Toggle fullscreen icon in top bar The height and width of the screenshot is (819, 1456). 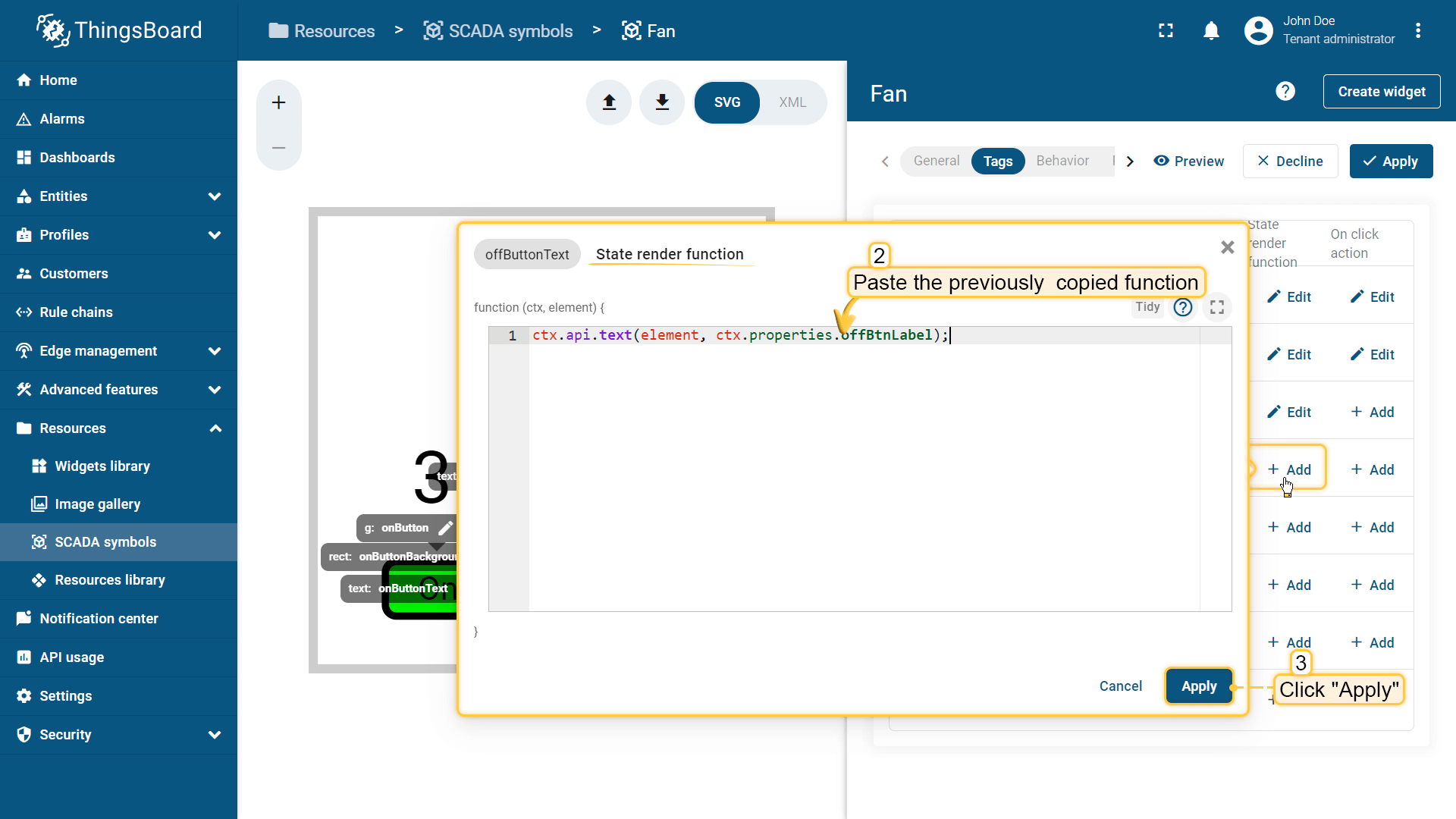(x=1166, y=30)
